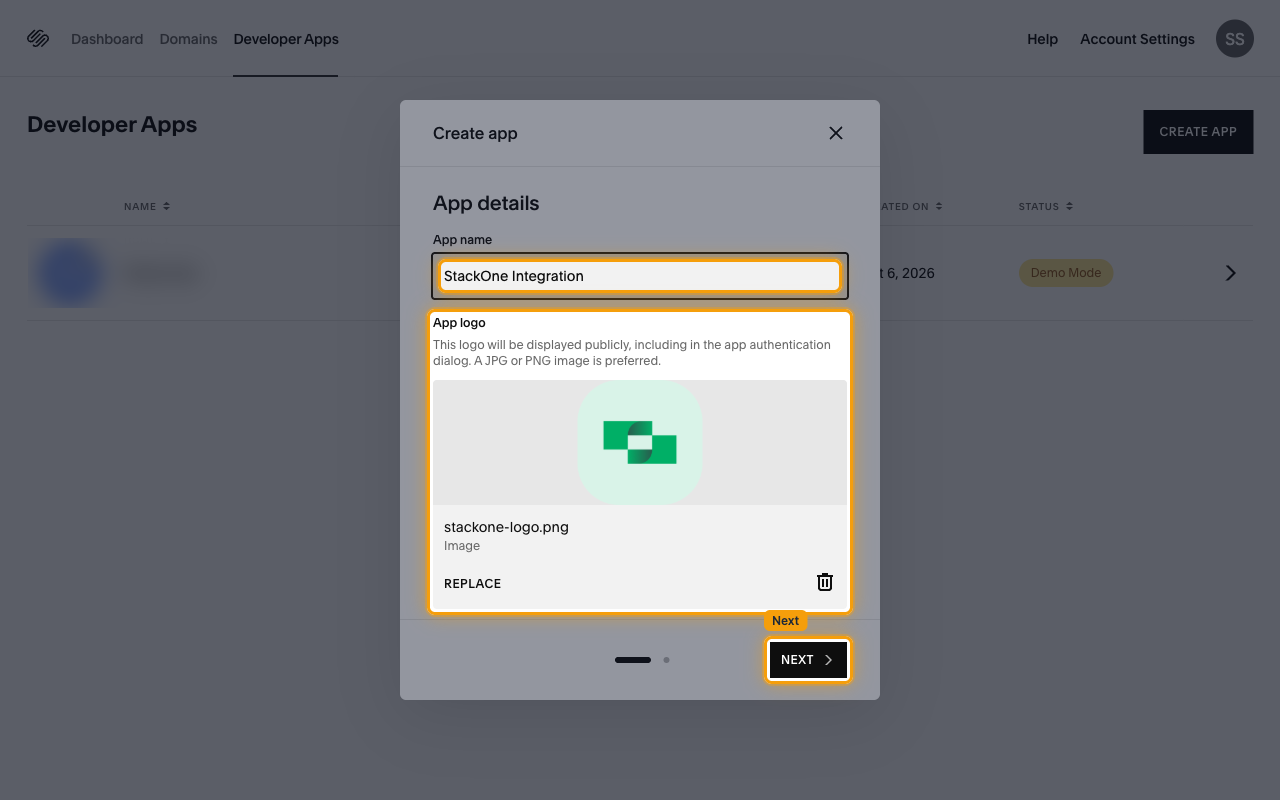The width and height of the screenshot is (1280, 800).
Task: Click the StackOne logo preview thumbnail
Action: [640, 442]
